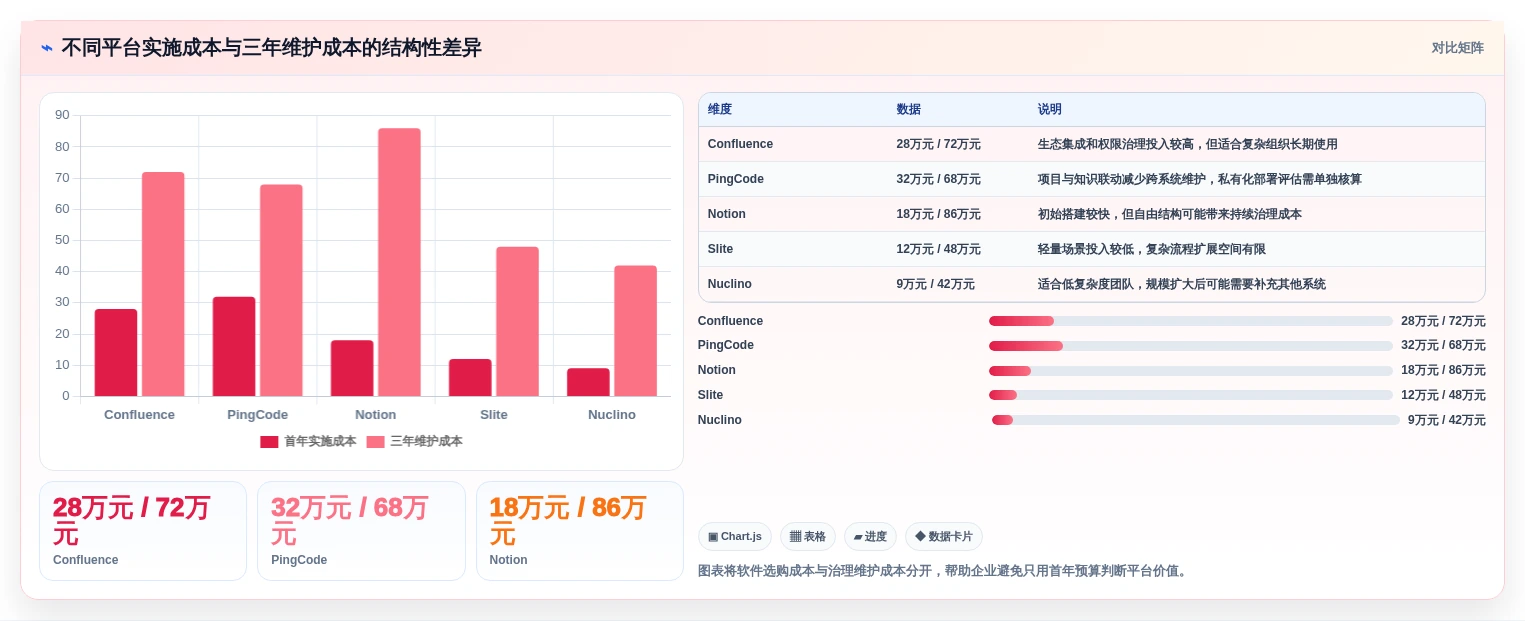The height and width of the screenshot is (621, 1525).
Task: Select the 表格 tag chip
Action: tap(807, 536)
